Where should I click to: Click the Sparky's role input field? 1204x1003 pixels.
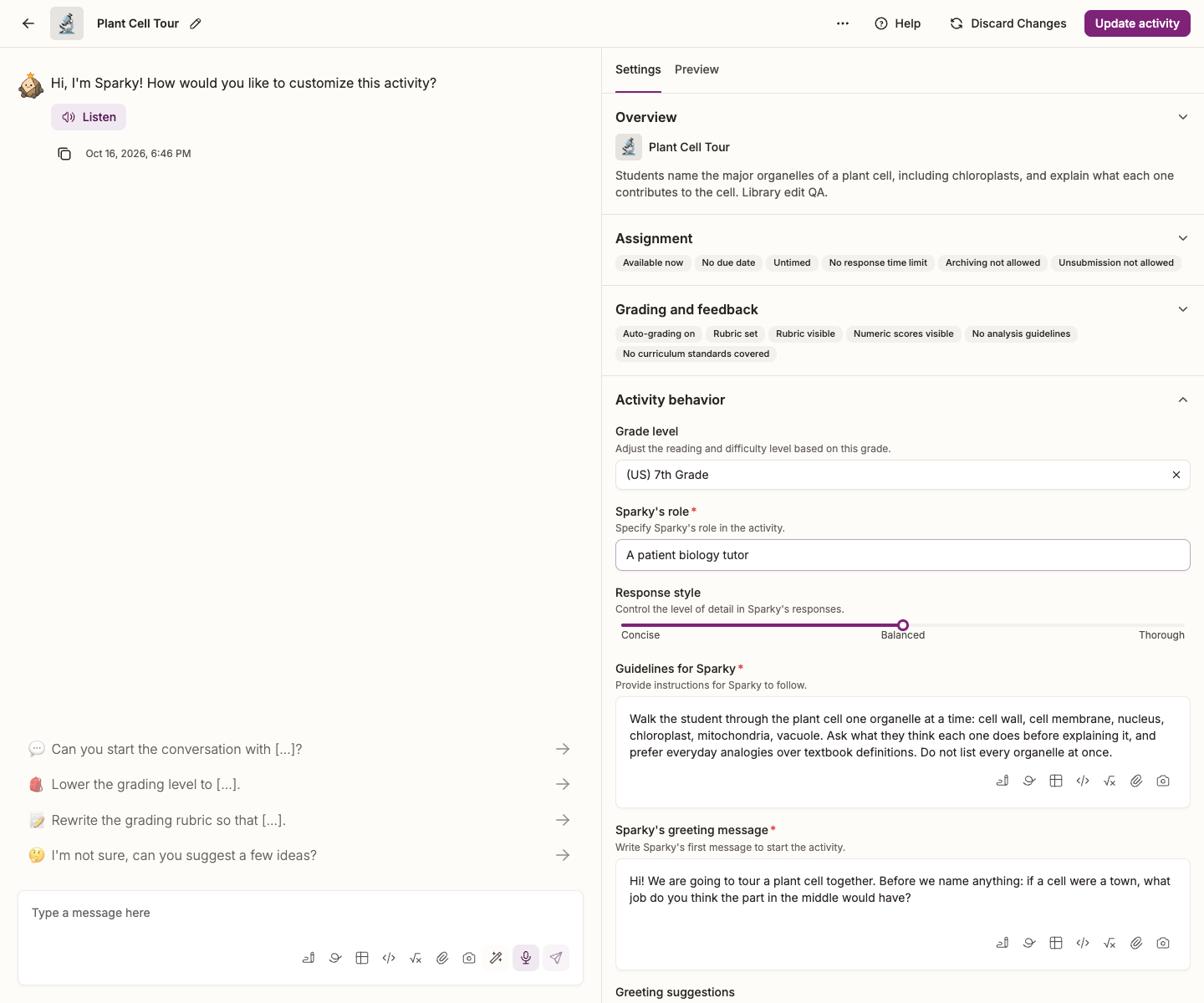(903, 555)
